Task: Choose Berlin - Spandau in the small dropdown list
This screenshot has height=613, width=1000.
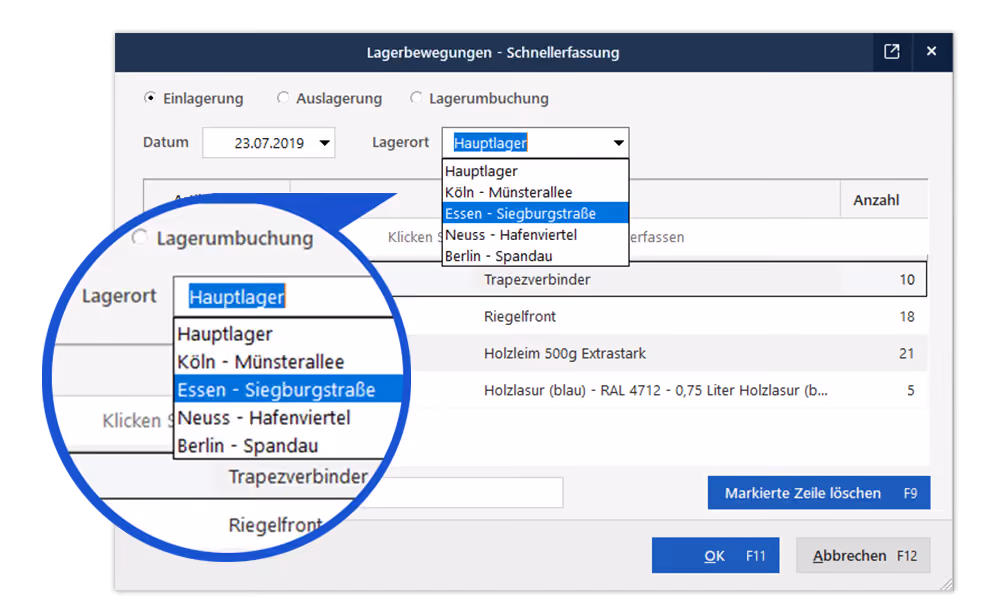Action: pos(535,256)
